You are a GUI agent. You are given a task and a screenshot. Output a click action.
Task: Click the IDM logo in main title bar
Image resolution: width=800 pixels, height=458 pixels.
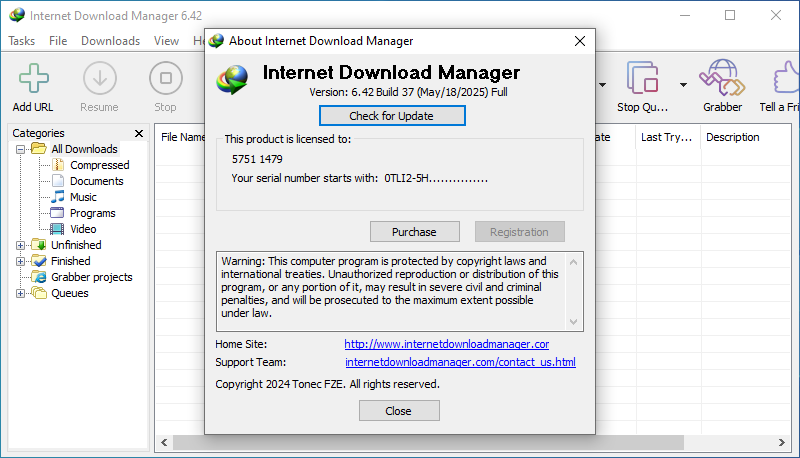pos(17,15)
